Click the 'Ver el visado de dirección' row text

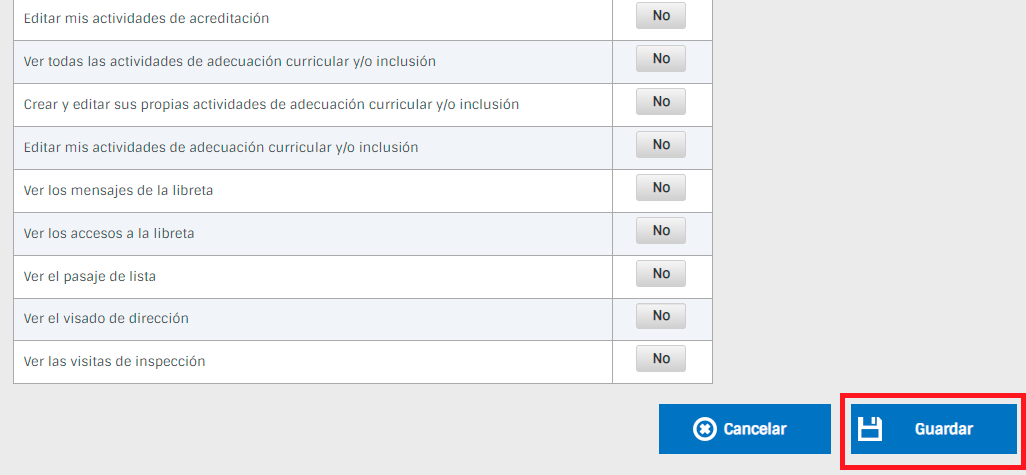coord(106,319)
